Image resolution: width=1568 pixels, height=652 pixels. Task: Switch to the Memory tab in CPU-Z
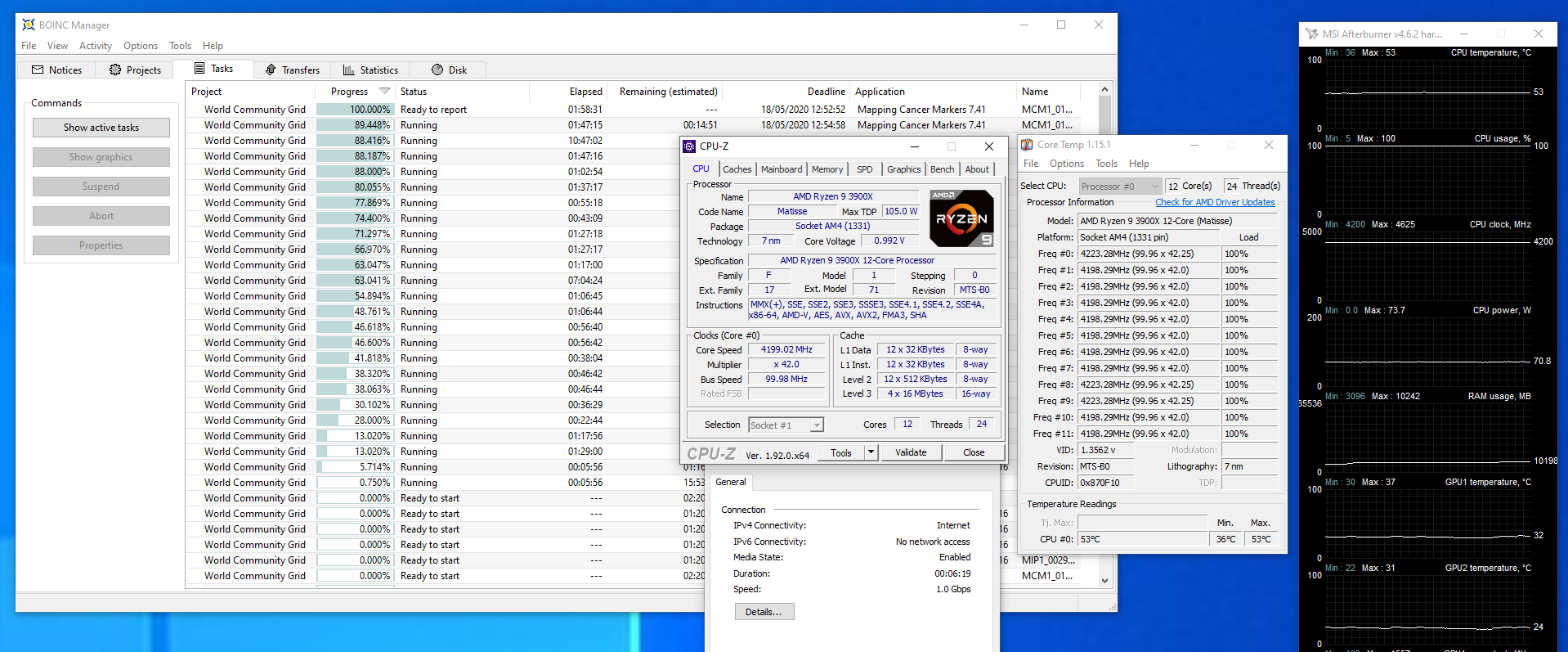[x=827, y=169]
